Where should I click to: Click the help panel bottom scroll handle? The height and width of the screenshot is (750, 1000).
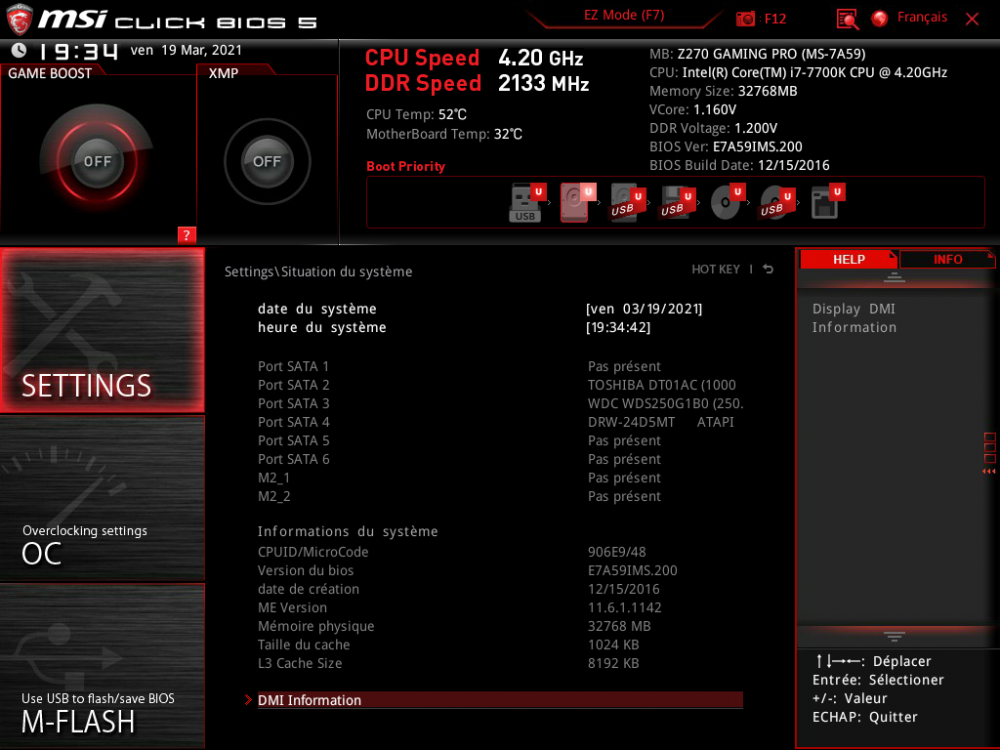(x=893, y=636)
